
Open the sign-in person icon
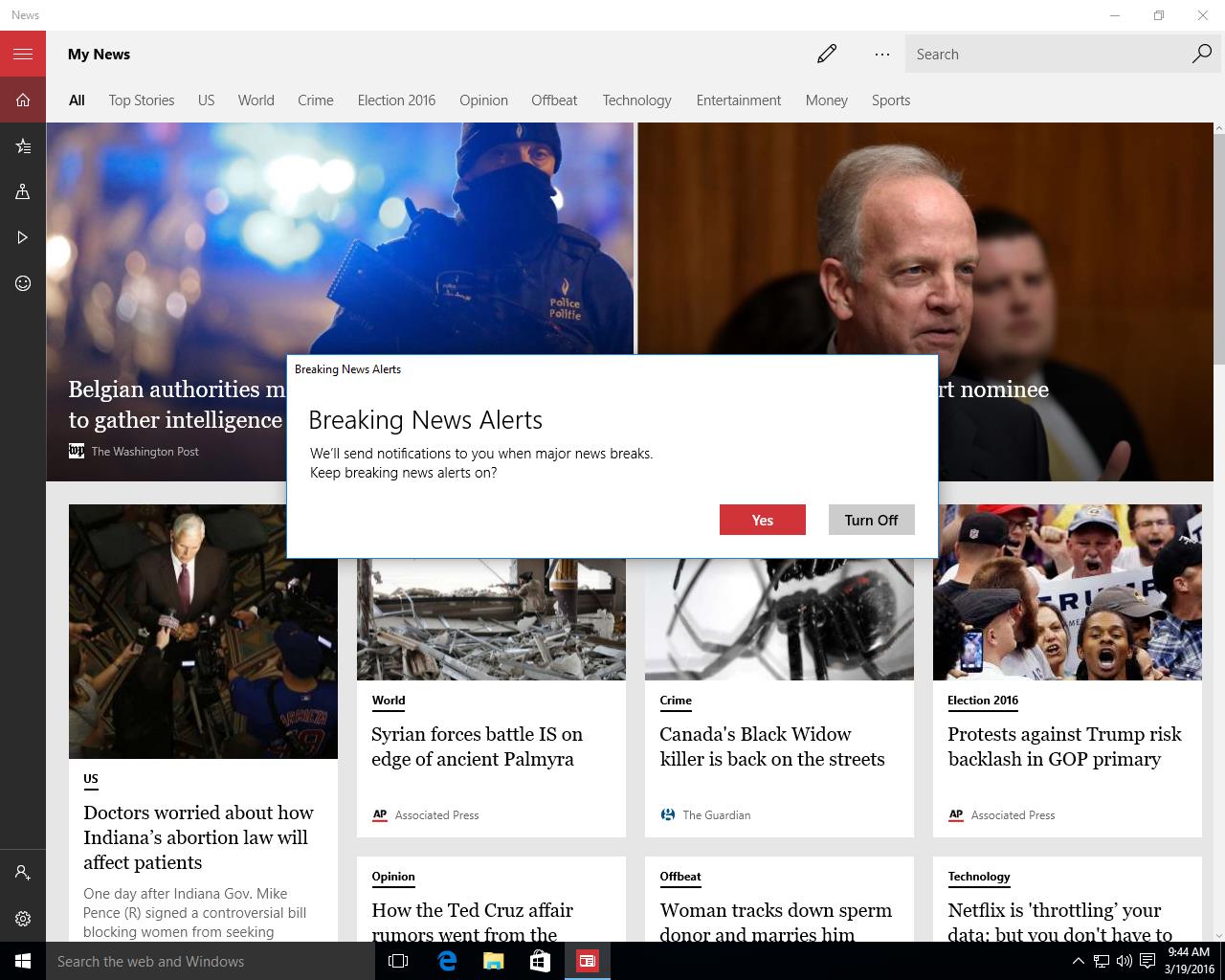pyautogui.click(x=23, y=873)
